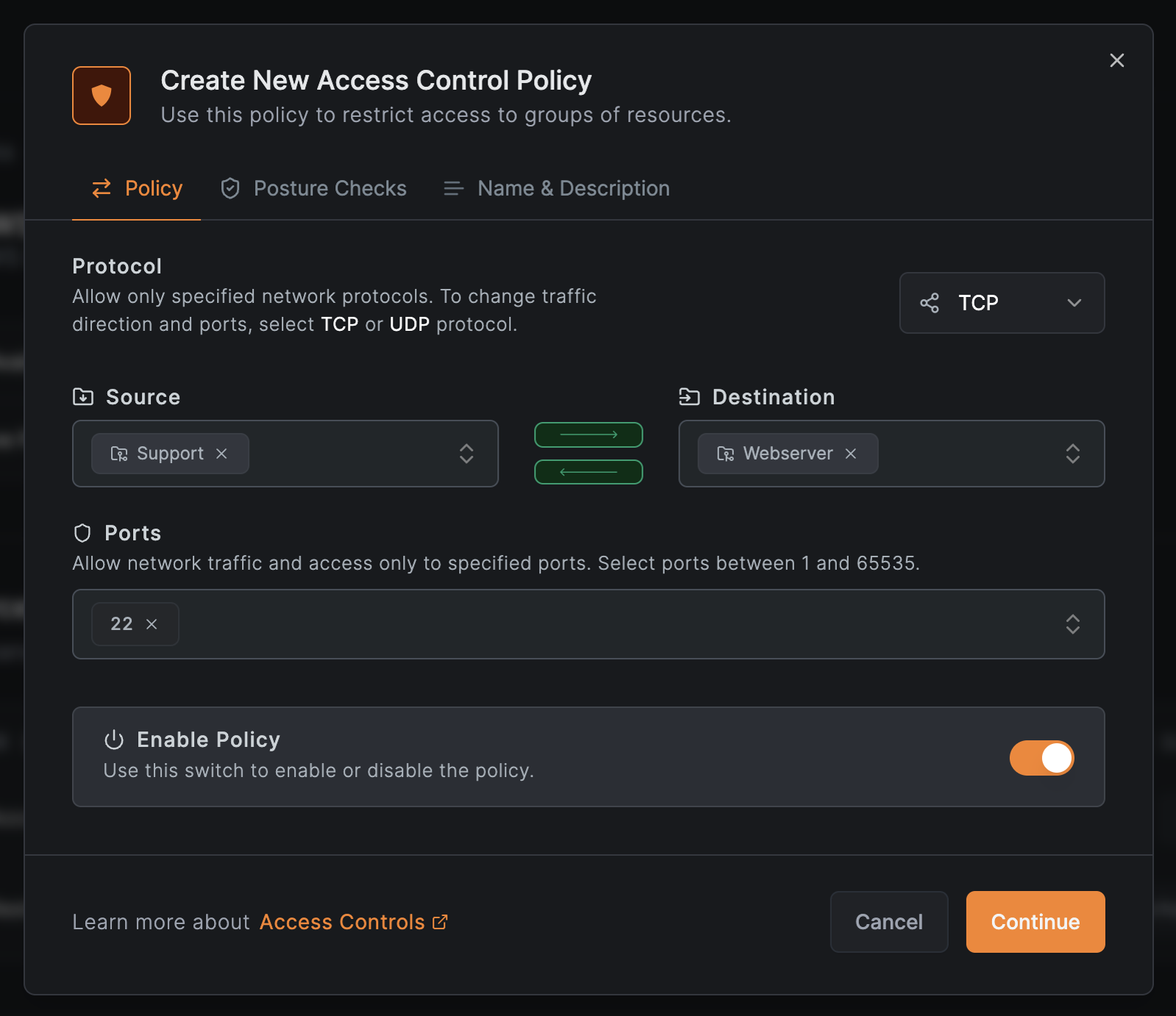Click the Enable Policy power icon
The width and height of the screenshot is (1176, 1016).
(114, 740)
